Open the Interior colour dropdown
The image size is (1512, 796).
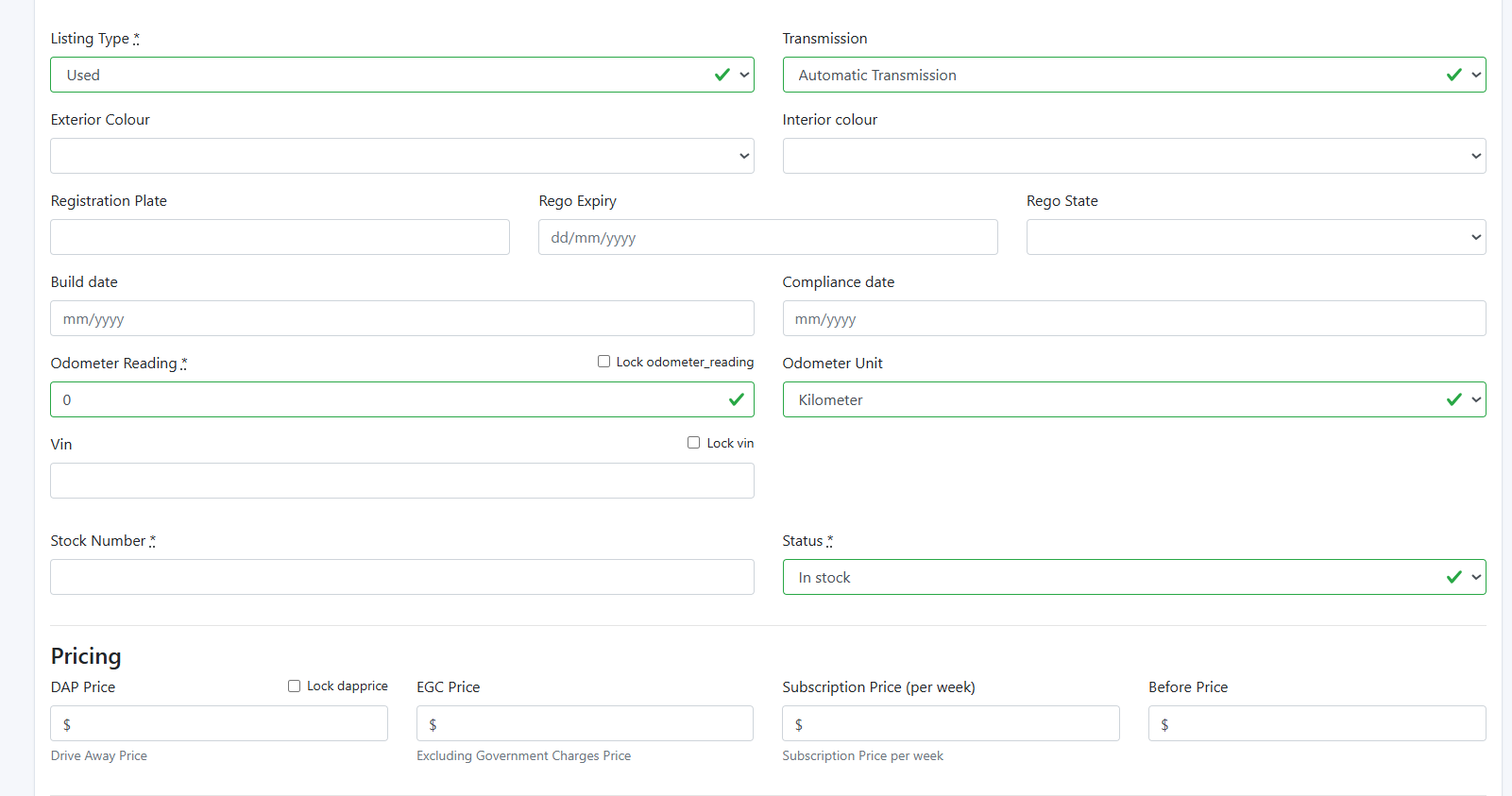tap(1133, 156)
